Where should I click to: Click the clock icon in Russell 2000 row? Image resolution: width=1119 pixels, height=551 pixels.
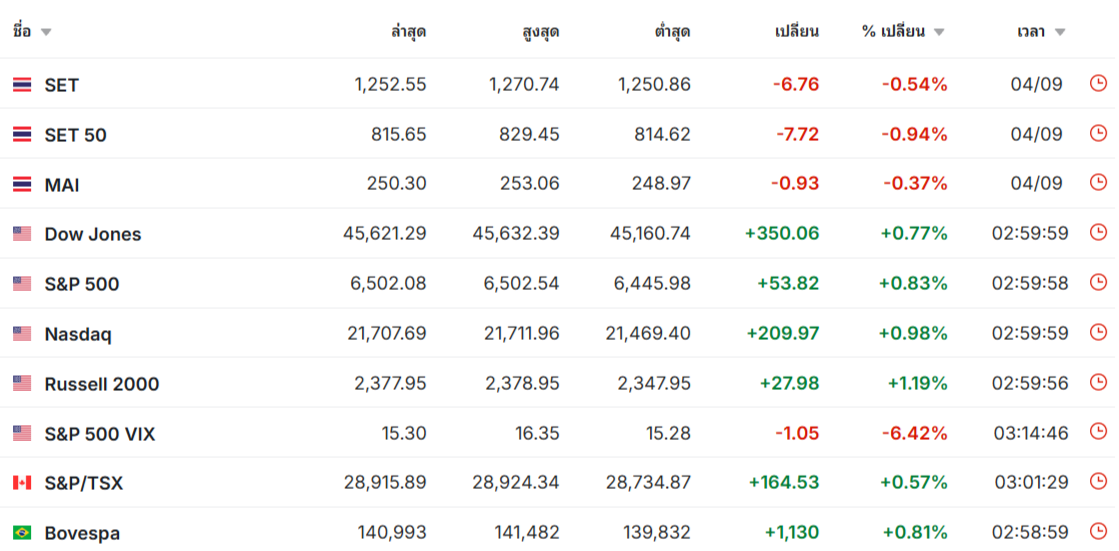(1098, 383)
